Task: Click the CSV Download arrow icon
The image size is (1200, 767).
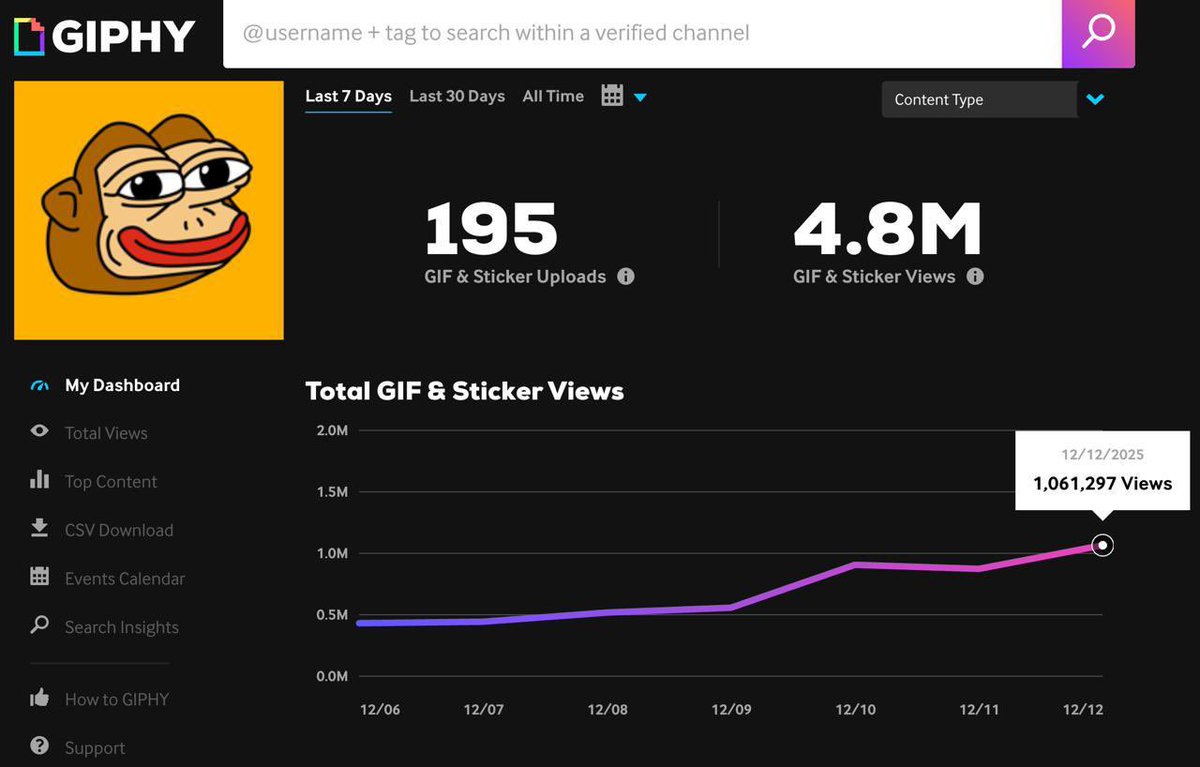Action: [x=40, y=528]
